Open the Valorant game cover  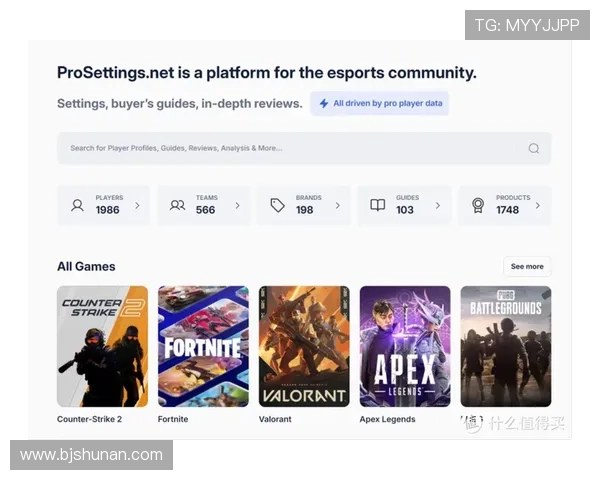[304, 346]
